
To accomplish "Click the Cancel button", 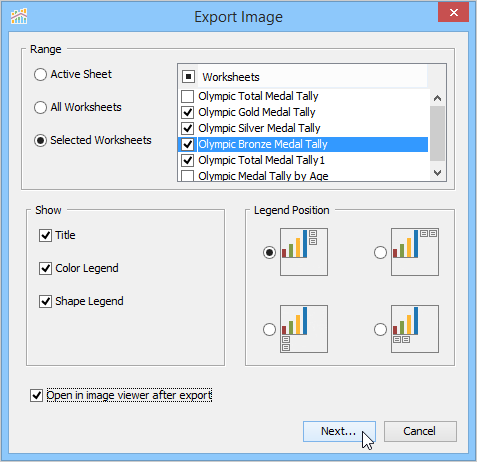I will [420, 431].
